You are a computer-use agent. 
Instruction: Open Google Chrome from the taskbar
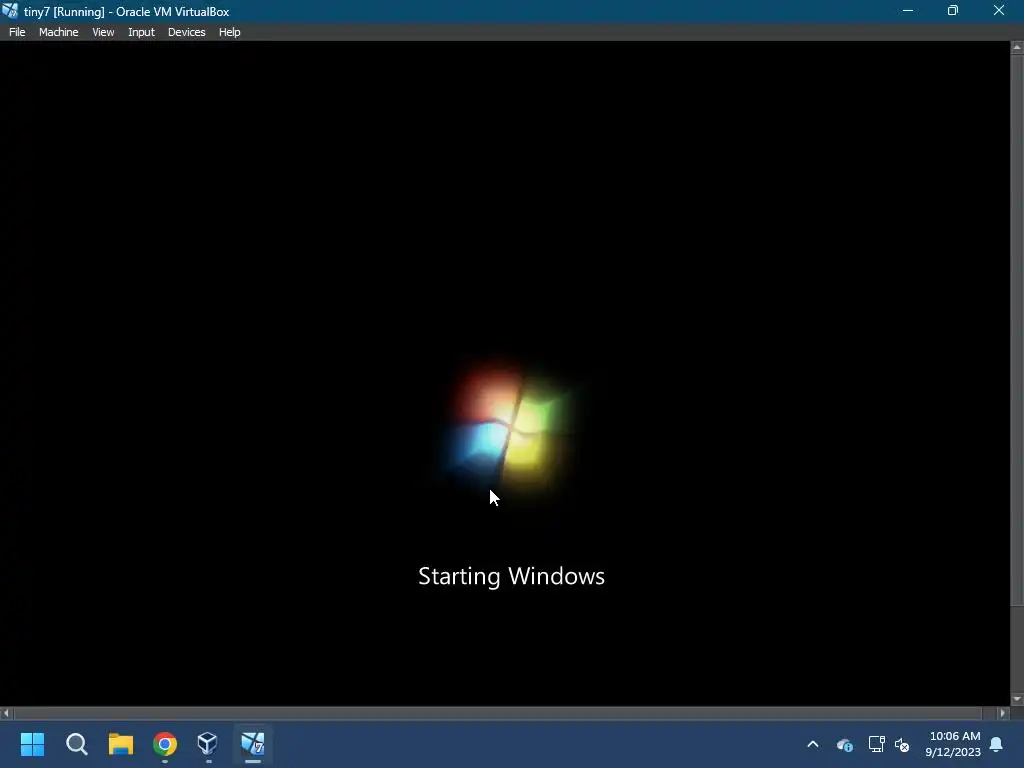coord(165,744)
